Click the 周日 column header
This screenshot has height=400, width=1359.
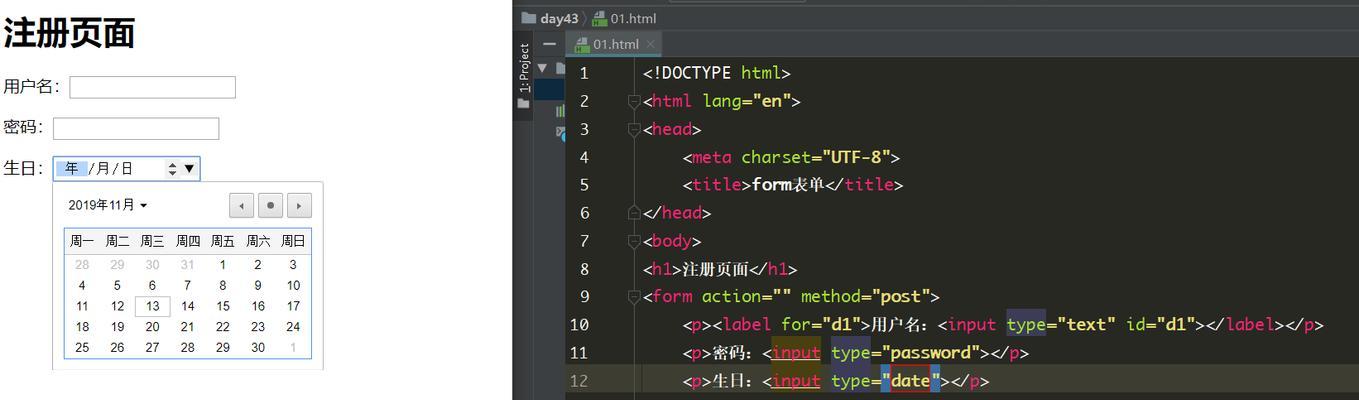(293, 241)
